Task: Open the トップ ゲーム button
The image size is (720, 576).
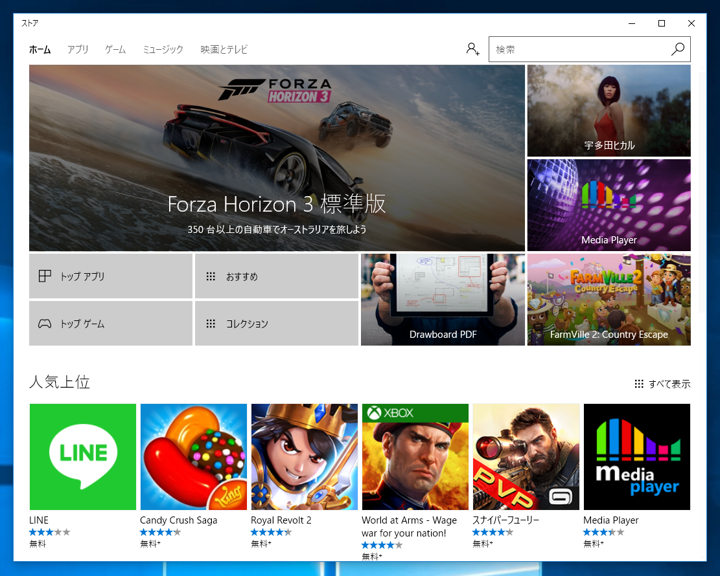Action: 111,323
